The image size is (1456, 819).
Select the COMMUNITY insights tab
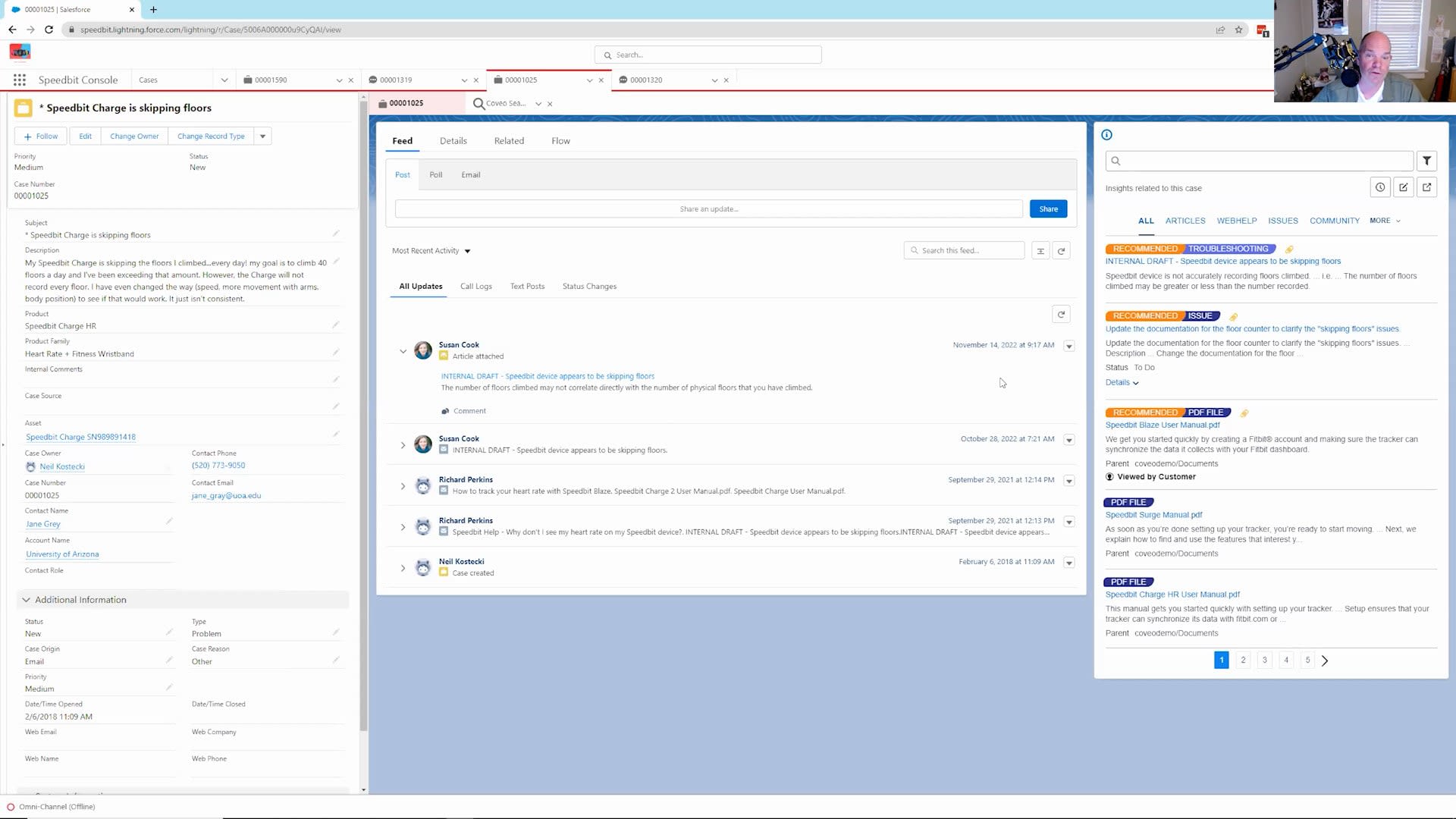[1334, 221]
